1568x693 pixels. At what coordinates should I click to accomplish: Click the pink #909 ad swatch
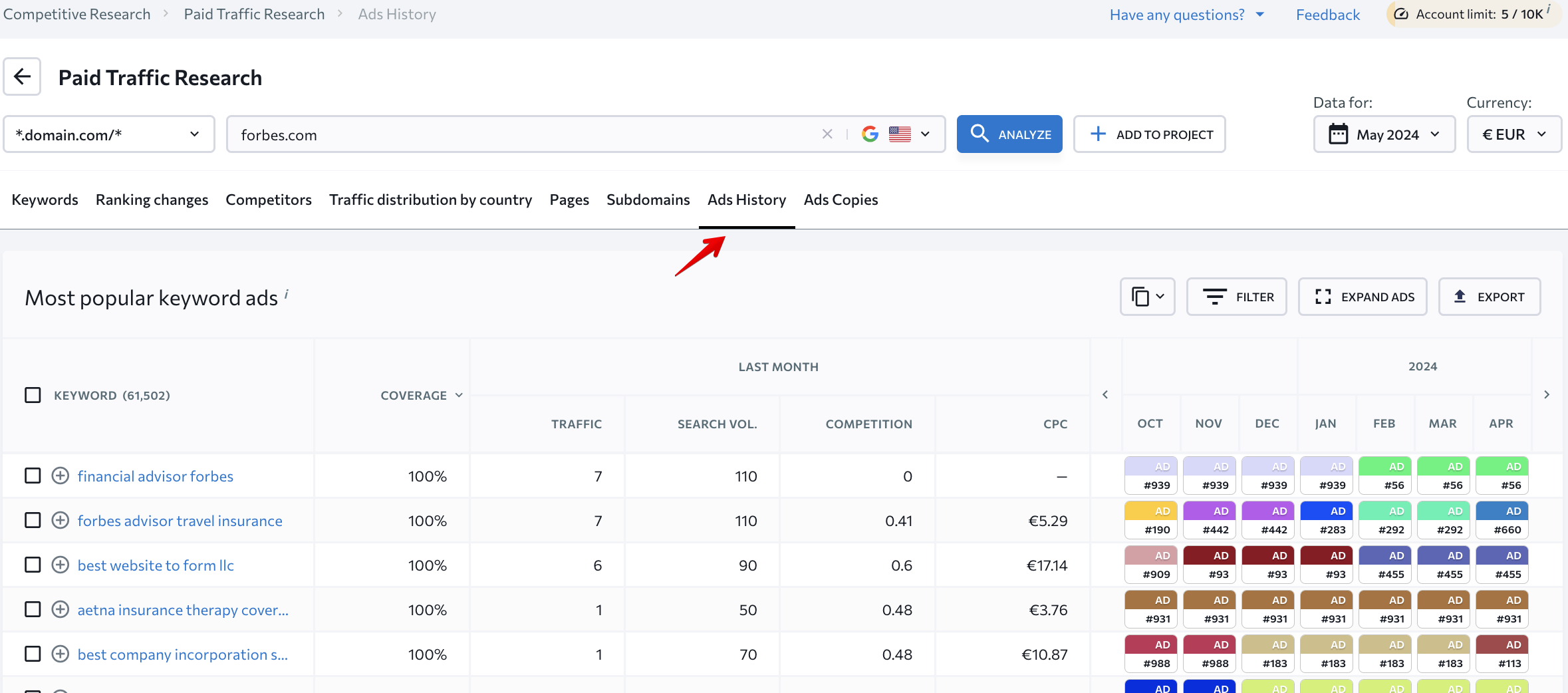pos(1151,565)
